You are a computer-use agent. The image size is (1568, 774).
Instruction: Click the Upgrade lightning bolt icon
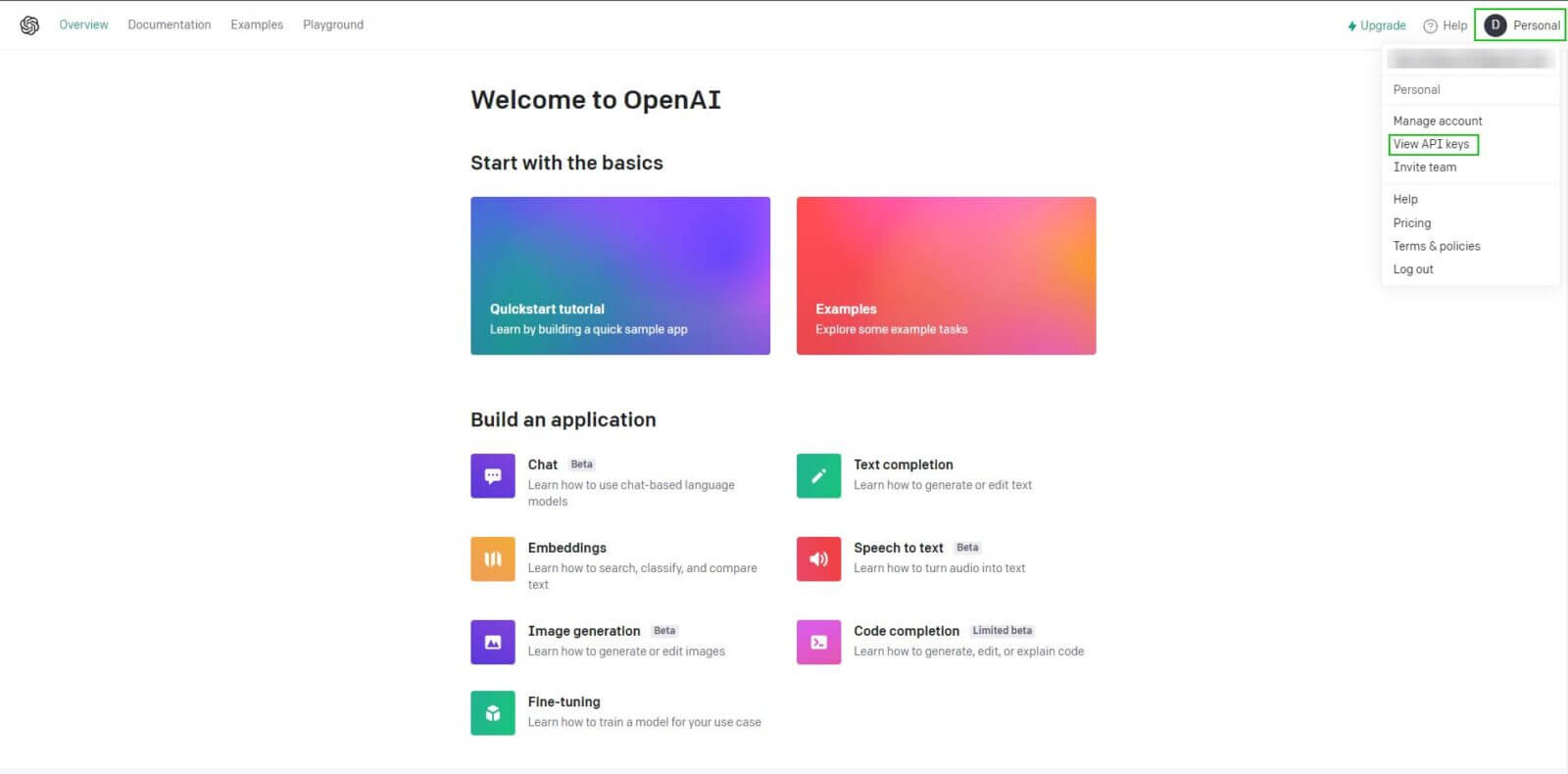1352,25
